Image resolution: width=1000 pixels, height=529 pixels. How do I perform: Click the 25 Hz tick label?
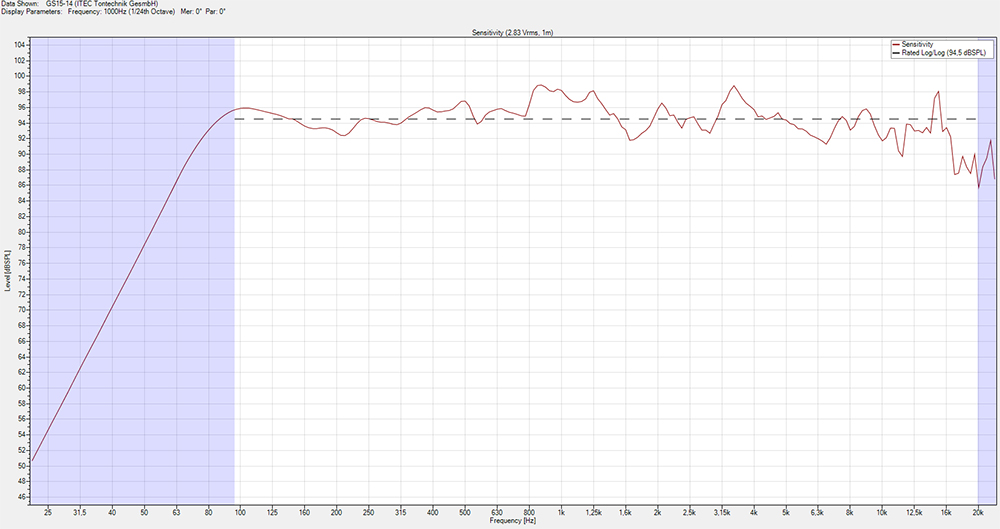(x=48, y=512)
